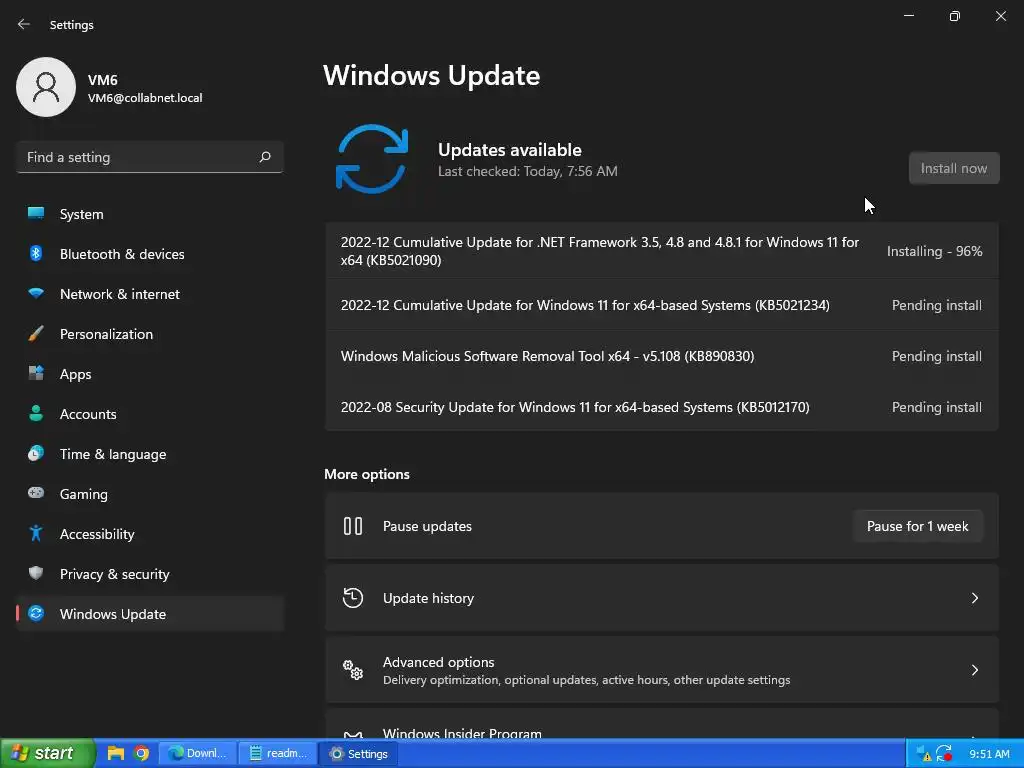
Task: Go back using the Settings back arrow
Action: (x=24, y=24)
